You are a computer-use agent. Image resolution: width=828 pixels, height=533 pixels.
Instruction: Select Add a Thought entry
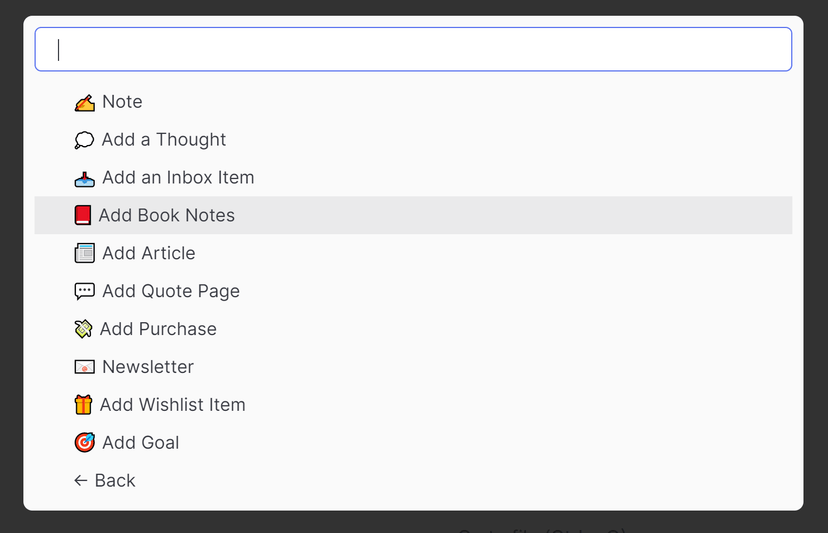[x=413, y=140]
